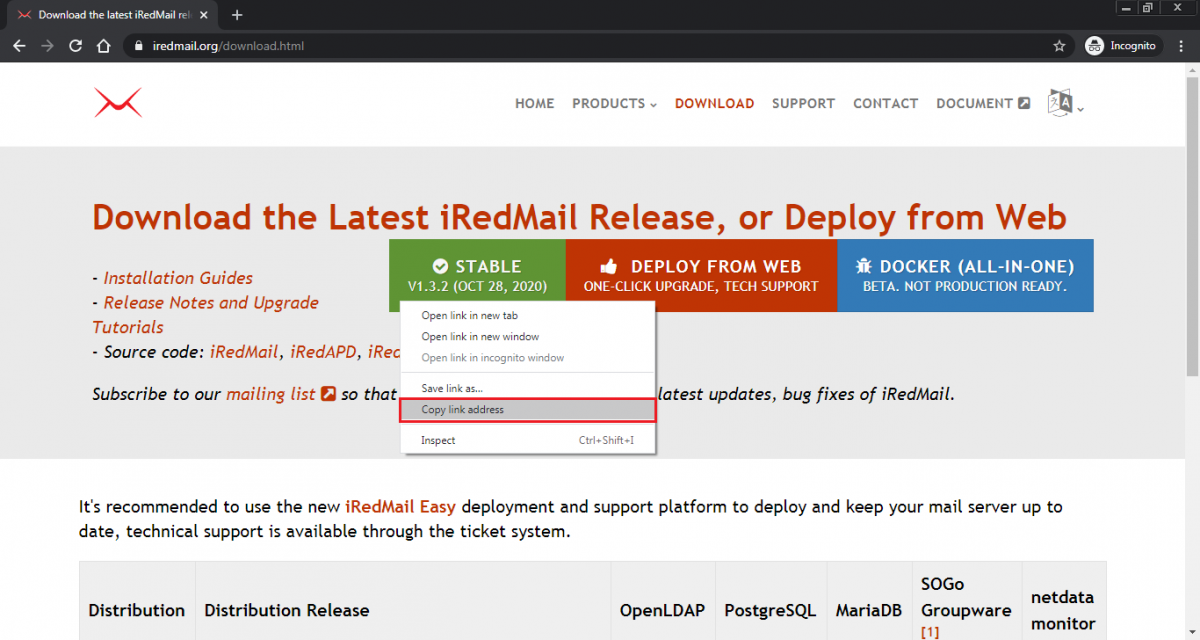Click the thumbs-up icon on DEPLOY FROM WEB

pyautogui.click(x=610, y=266)
